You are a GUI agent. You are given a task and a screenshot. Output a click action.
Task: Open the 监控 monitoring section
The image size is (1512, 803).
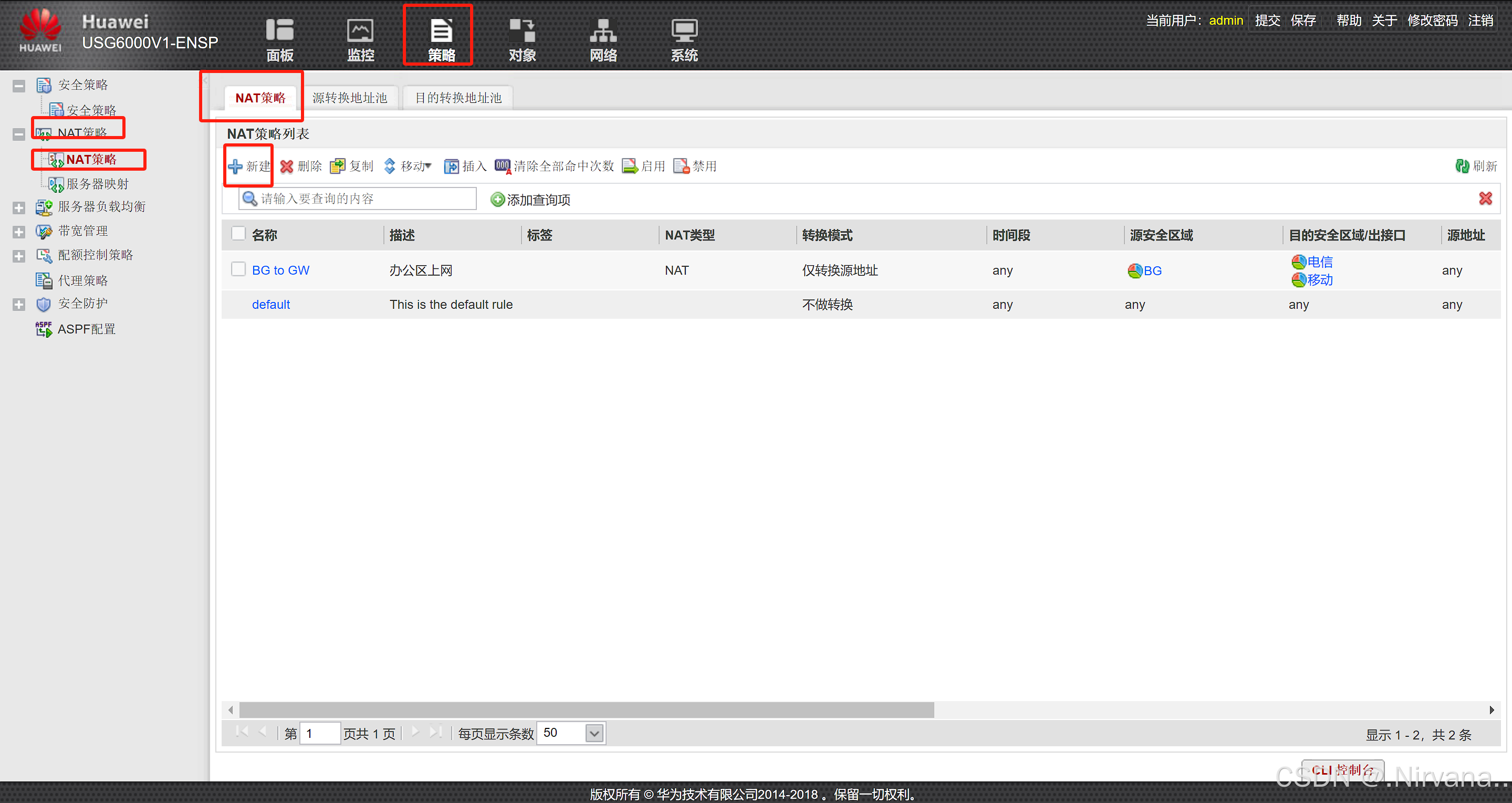tap(360, 39)
